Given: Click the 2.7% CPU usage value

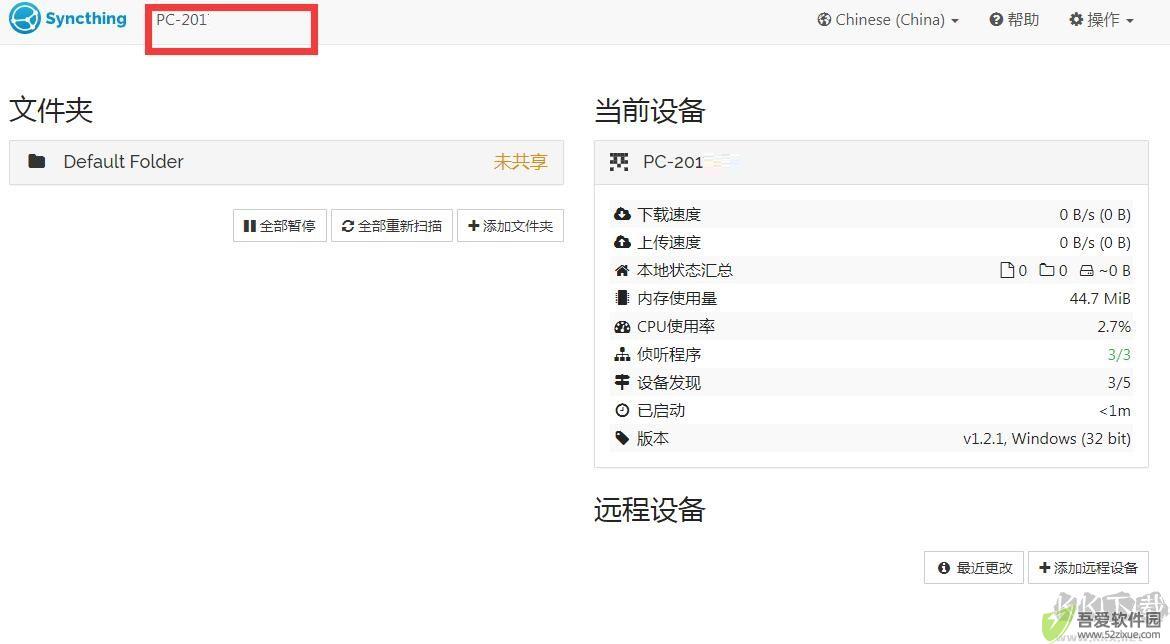Looking at the screenshot, I should point(1114,327).
